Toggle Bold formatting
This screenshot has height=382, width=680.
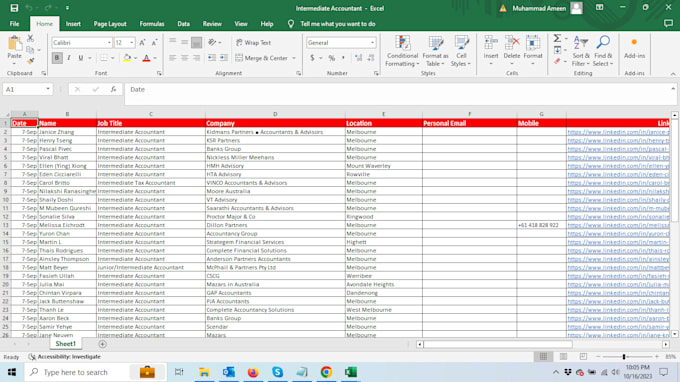[x=57, y=58]
